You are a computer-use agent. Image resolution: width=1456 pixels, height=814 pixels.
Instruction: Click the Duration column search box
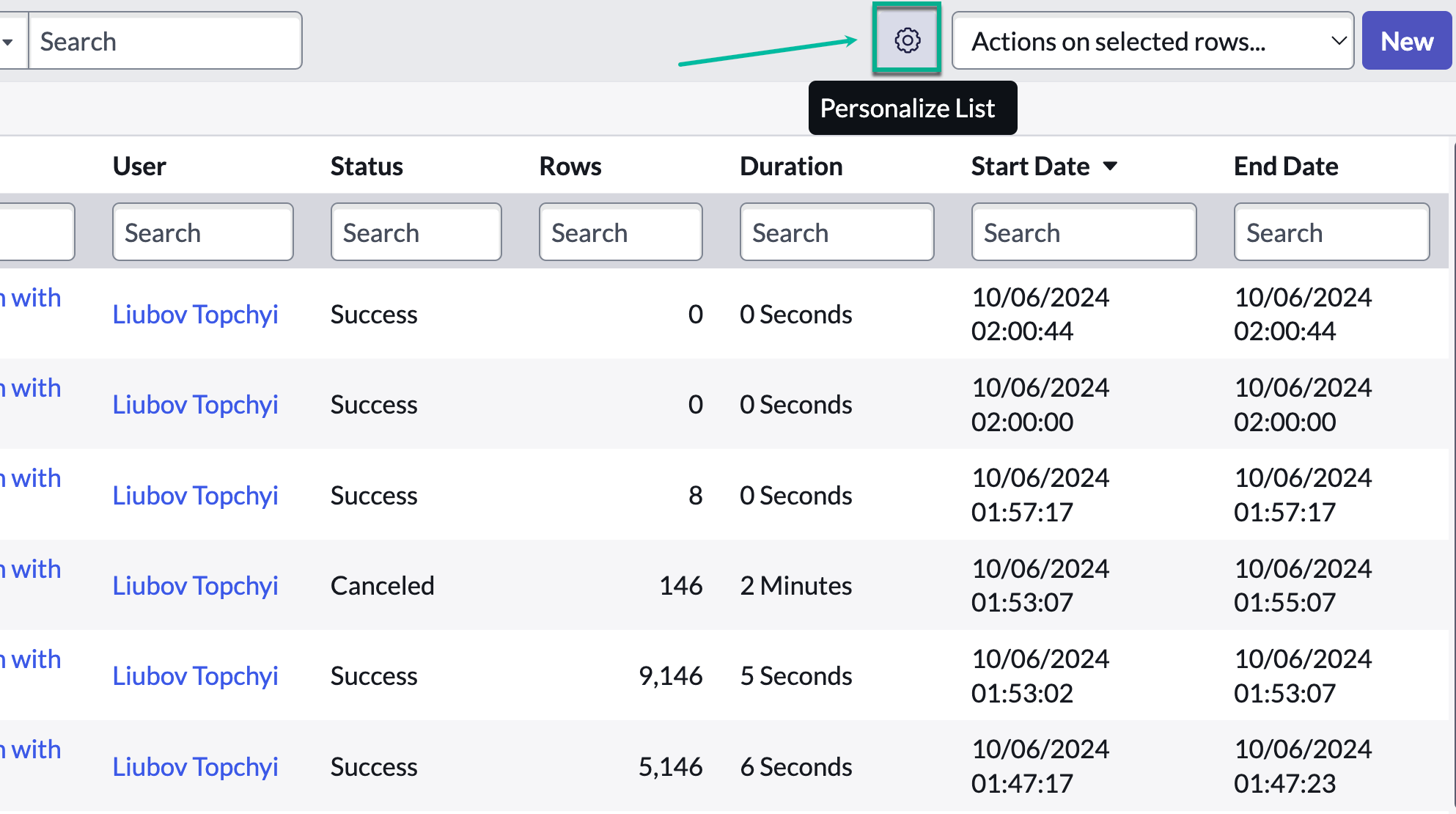click(x=836, y=232)
